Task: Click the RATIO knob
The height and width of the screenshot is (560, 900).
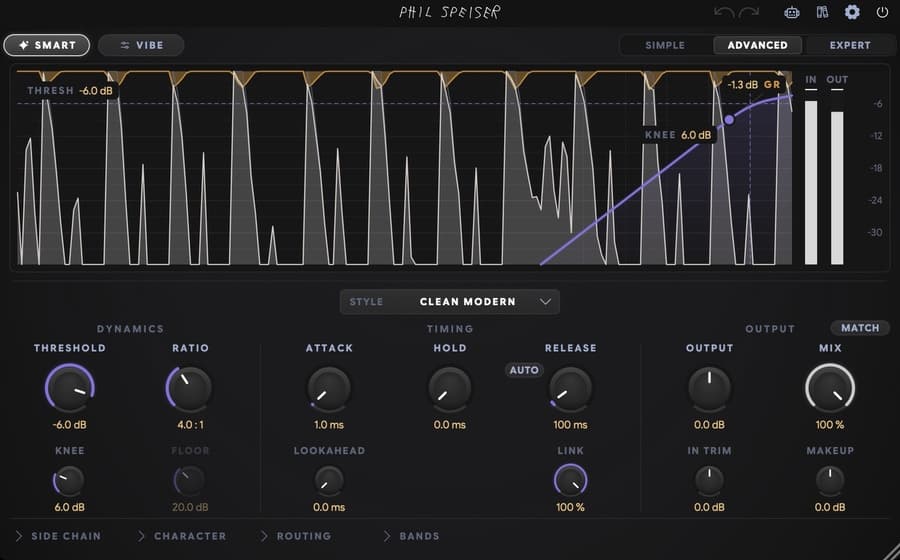Action: (x=190, y=388)
